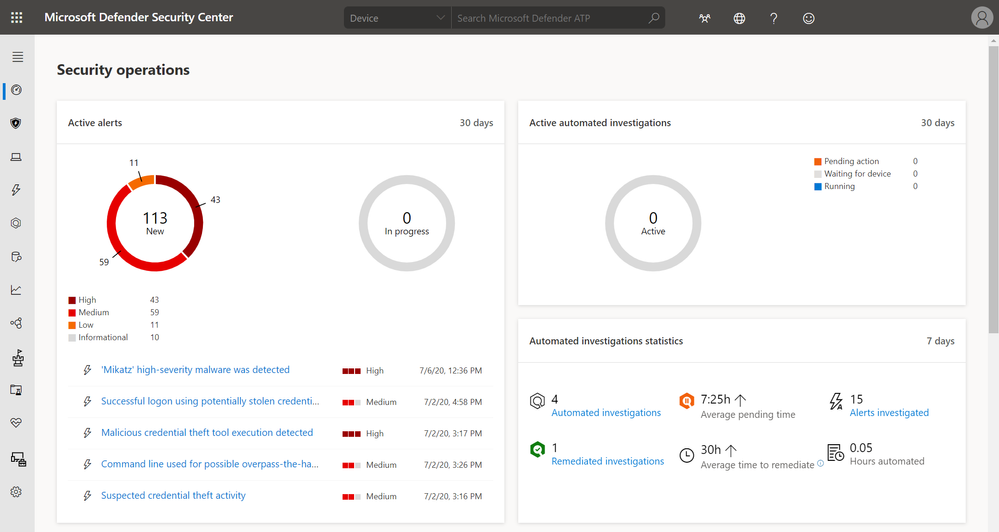The width and height of the screenshot is (999, 532).
Task: Open the Threat and vulnerability management sidebar icon
Action: tap(17, 358)
